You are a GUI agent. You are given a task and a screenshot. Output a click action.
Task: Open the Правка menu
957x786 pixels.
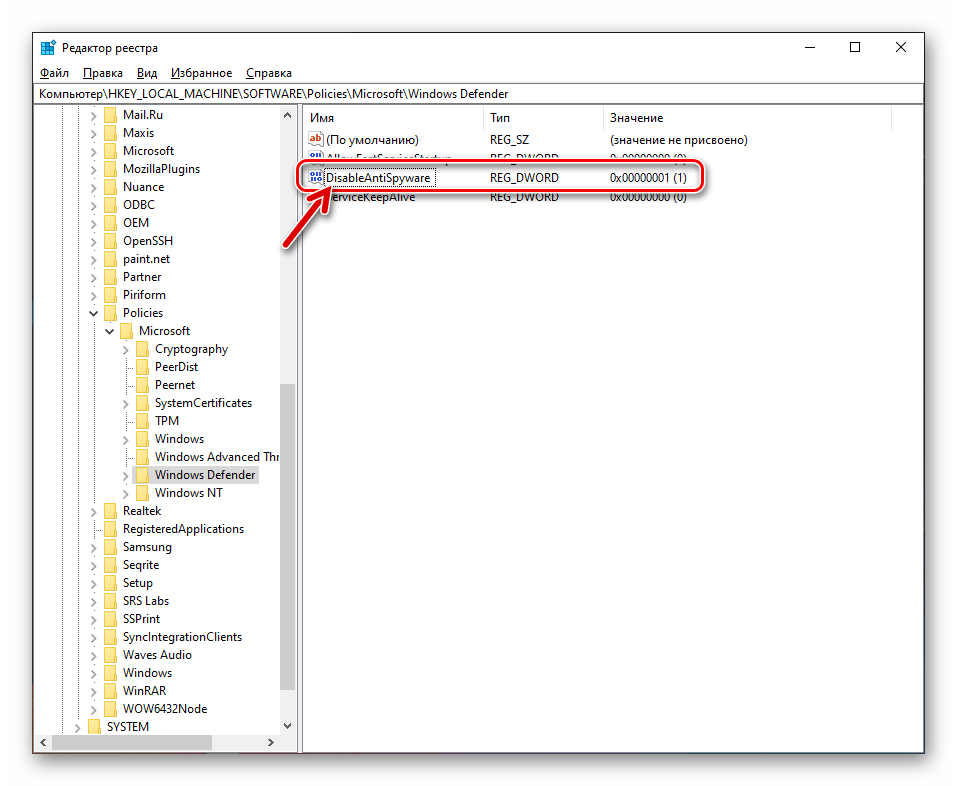[x=103, y=73]
